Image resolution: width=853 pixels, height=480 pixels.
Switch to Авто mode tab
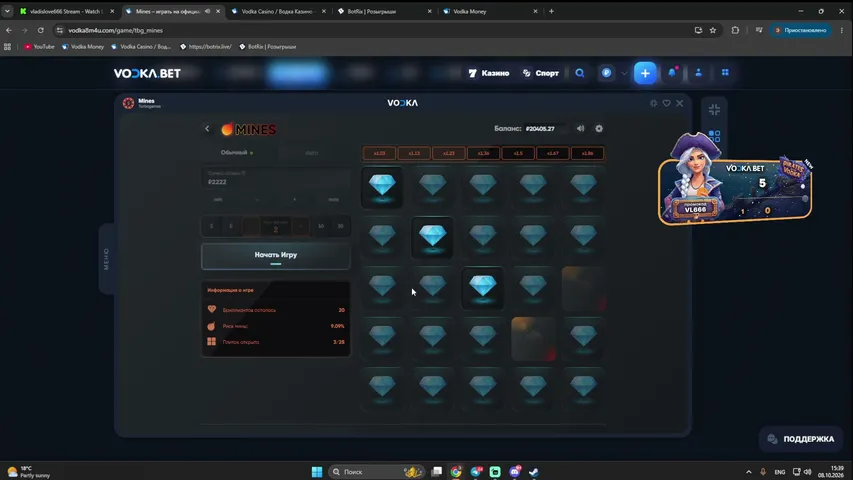click(x=312, y=153)
